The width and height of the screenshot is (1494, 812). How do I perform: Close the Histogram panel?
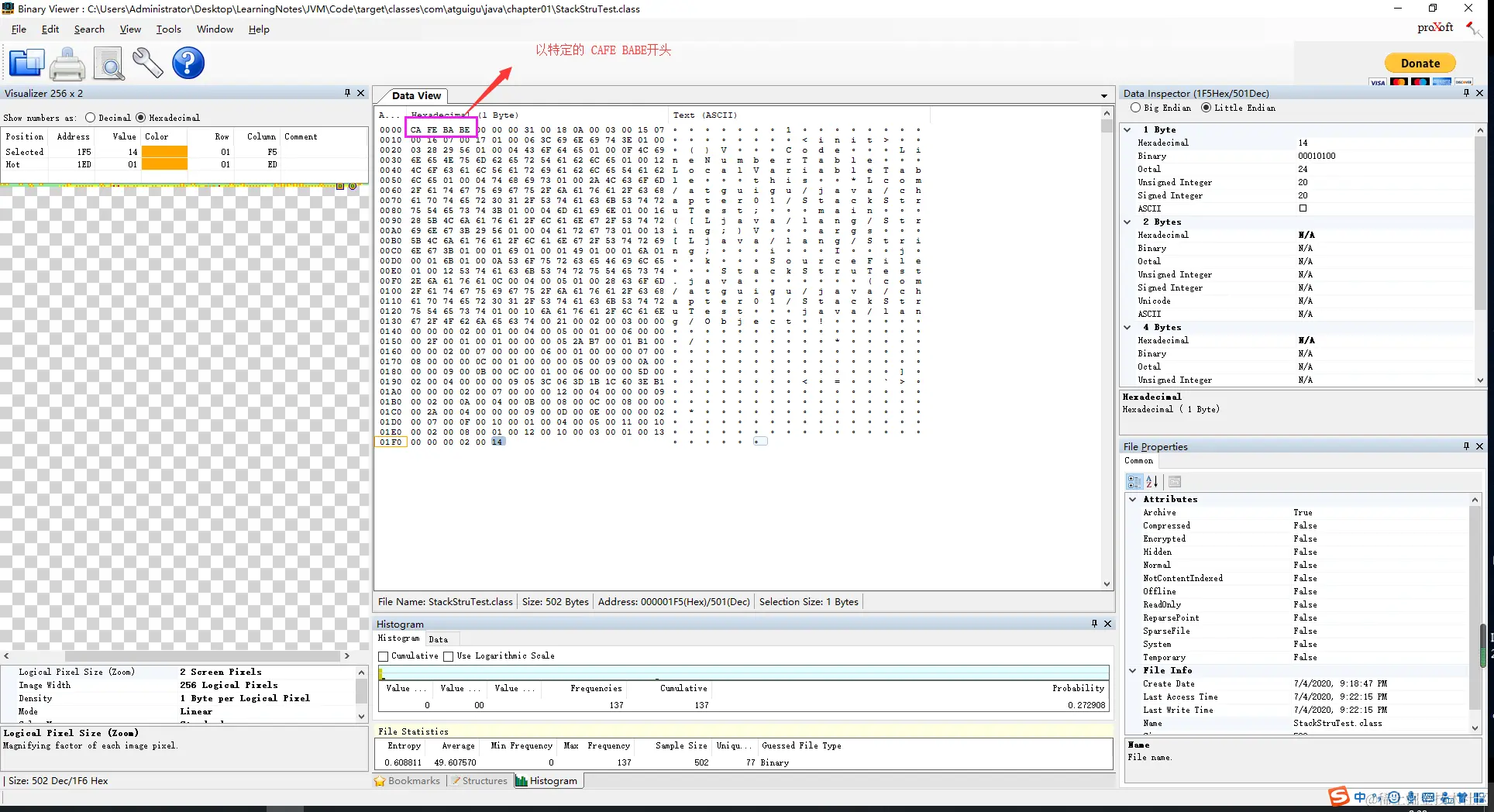(1107, 624)
